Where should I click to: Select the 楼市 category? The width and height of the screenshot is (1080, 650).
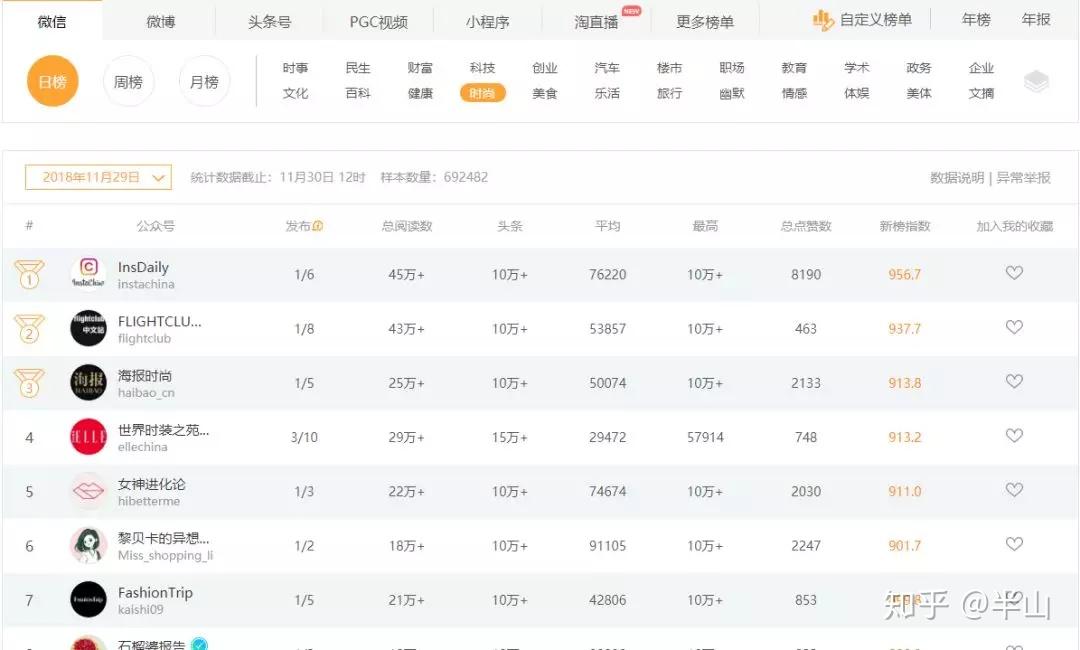[669, 68]
